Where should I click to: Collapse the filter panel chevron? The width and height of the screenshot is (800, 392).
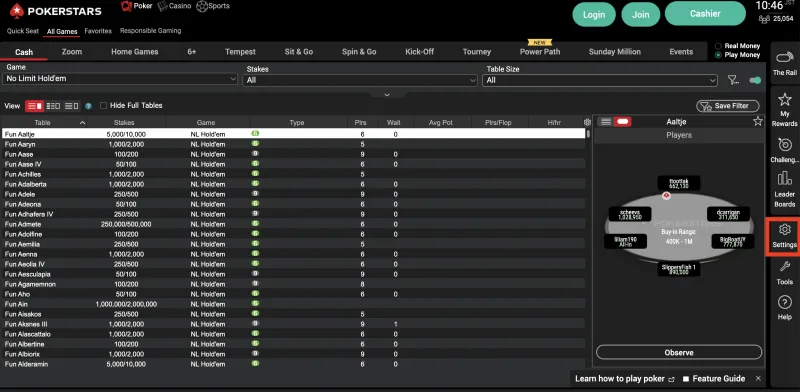(387, 95)
